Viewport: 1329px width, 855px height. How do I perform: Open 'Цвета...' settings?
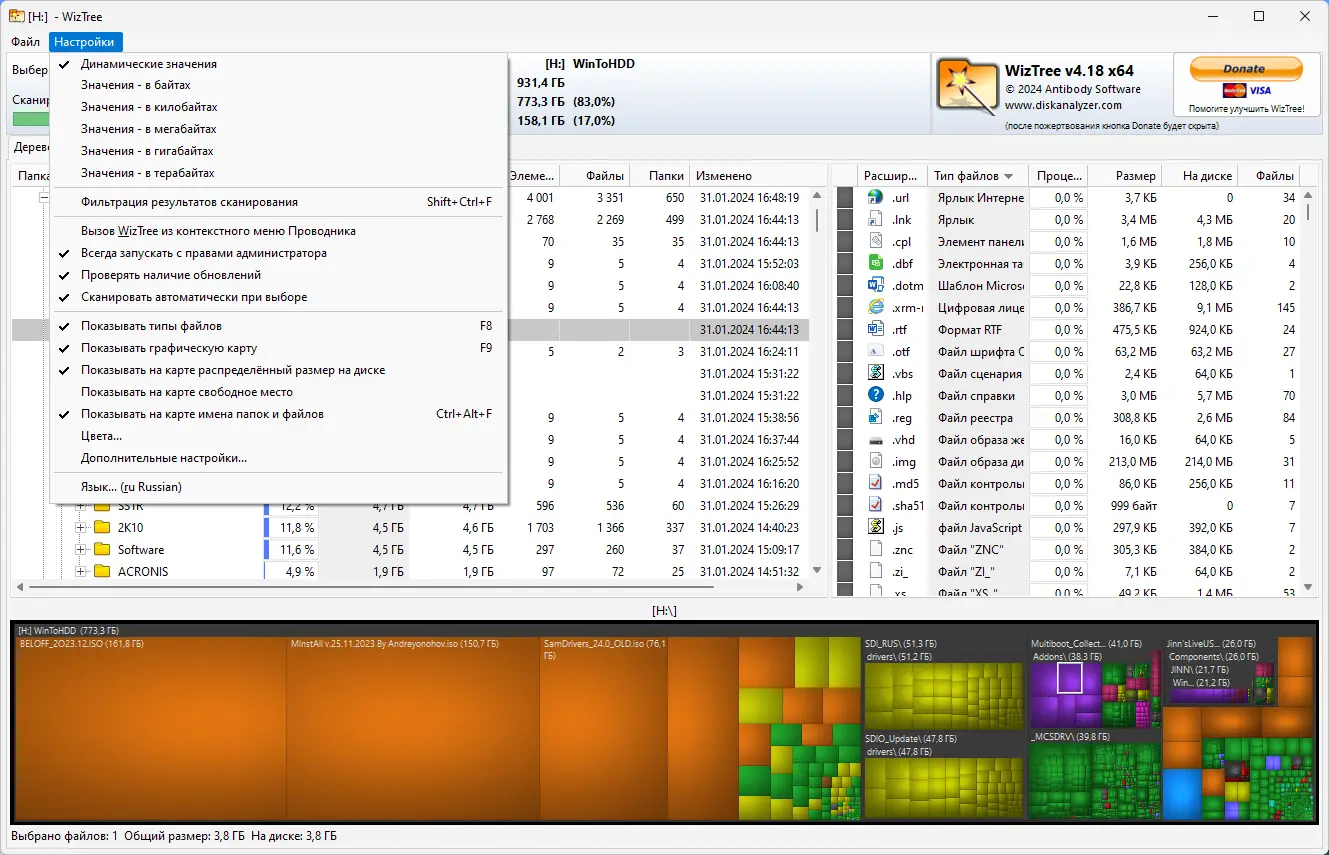[x=279, y=436]
